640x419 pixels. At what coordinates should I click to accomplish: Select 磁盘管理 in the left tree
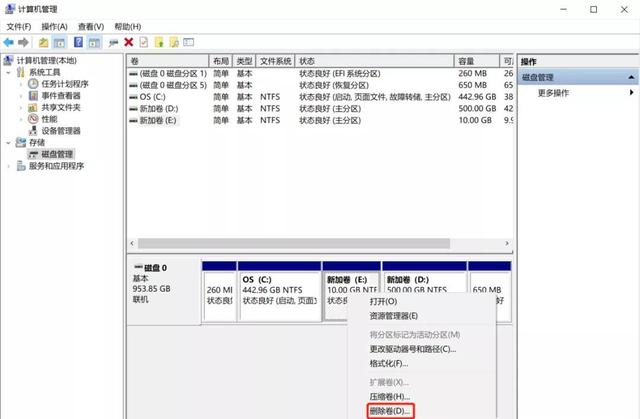57,154
